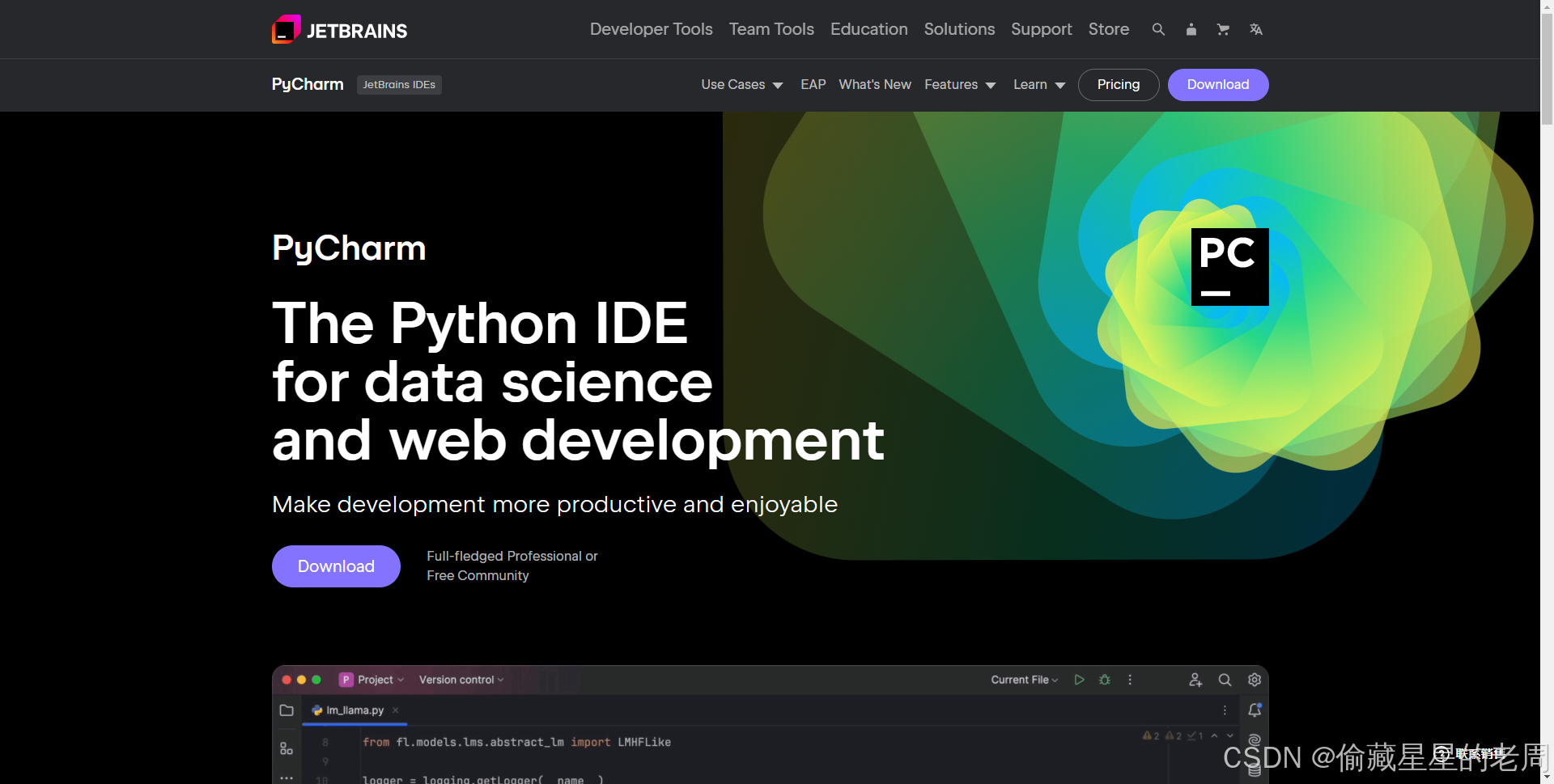Image resolution: width=1554 pixels, height=784 pixels.
Task: Click the 'Full-fledged Professional or' text
Action: (x=512, y=556)
